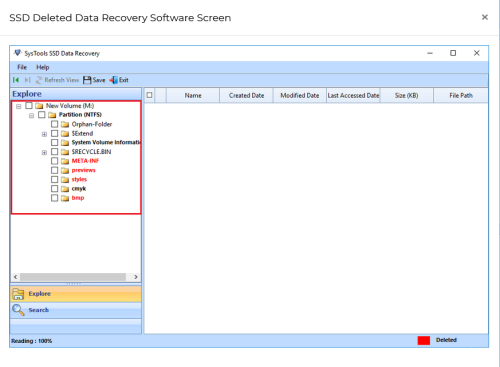Click the styles folder icon
Viewport: 500px width, 367px height.
coord(65,180)
